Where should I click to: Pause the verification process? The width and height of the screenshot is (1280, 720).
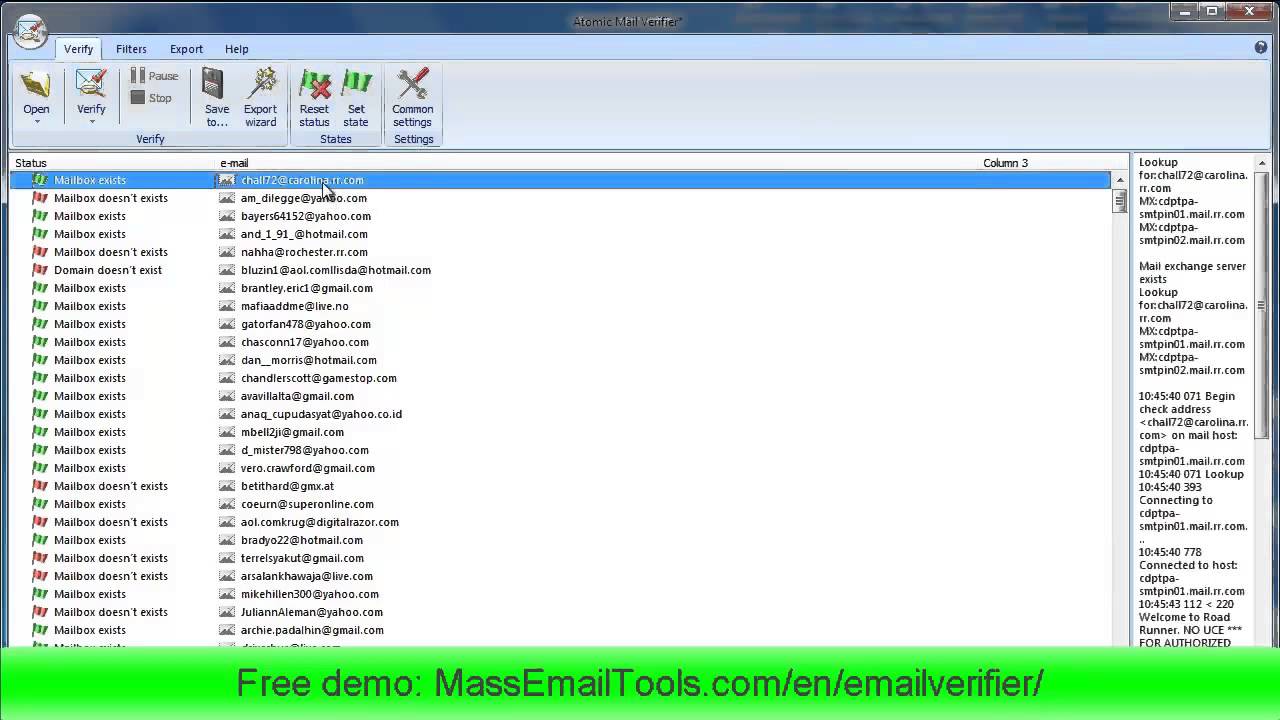tap(154, 76)
